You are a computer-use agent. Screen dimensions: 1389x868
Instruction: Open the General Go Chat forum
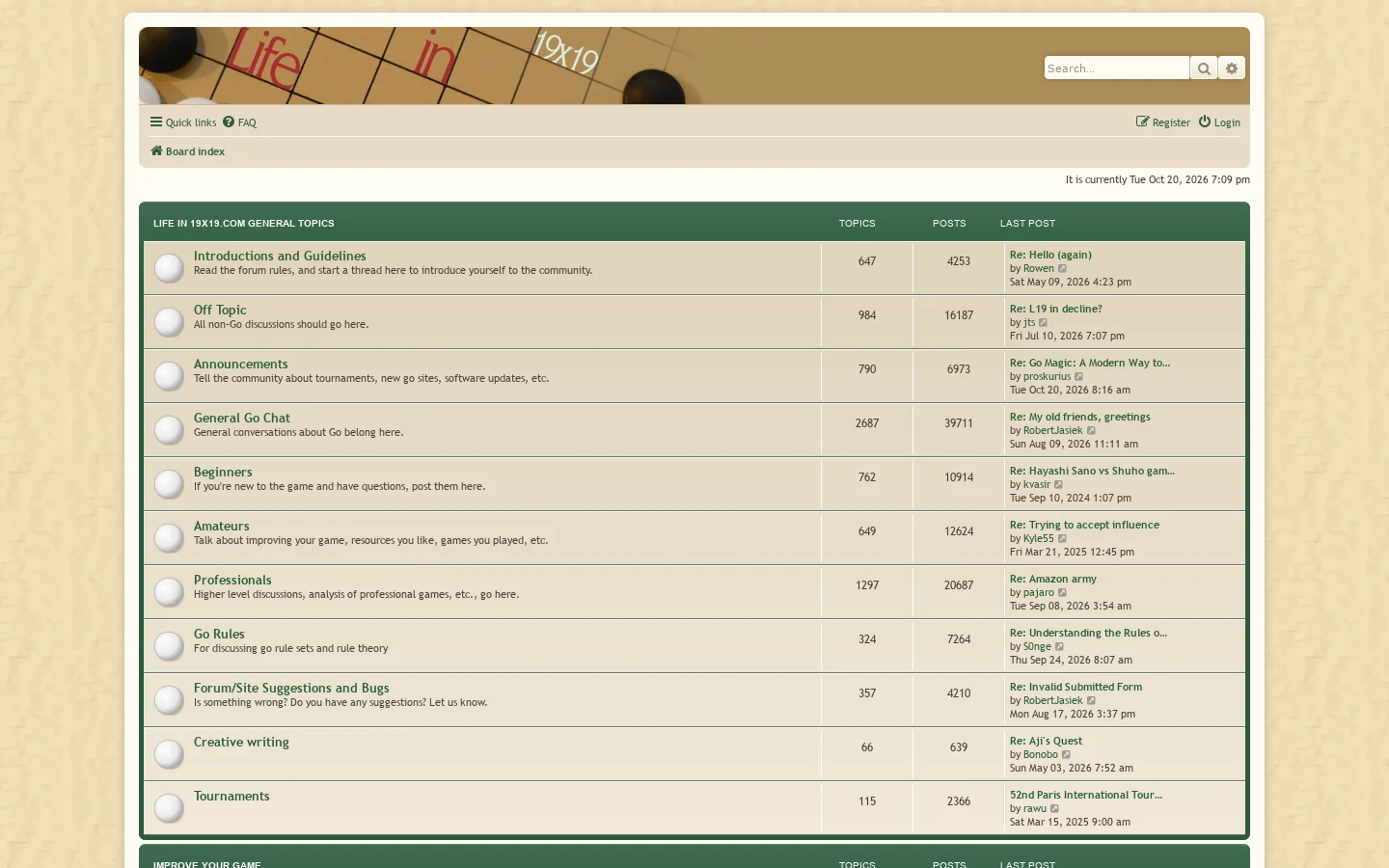tap(242, 418)
